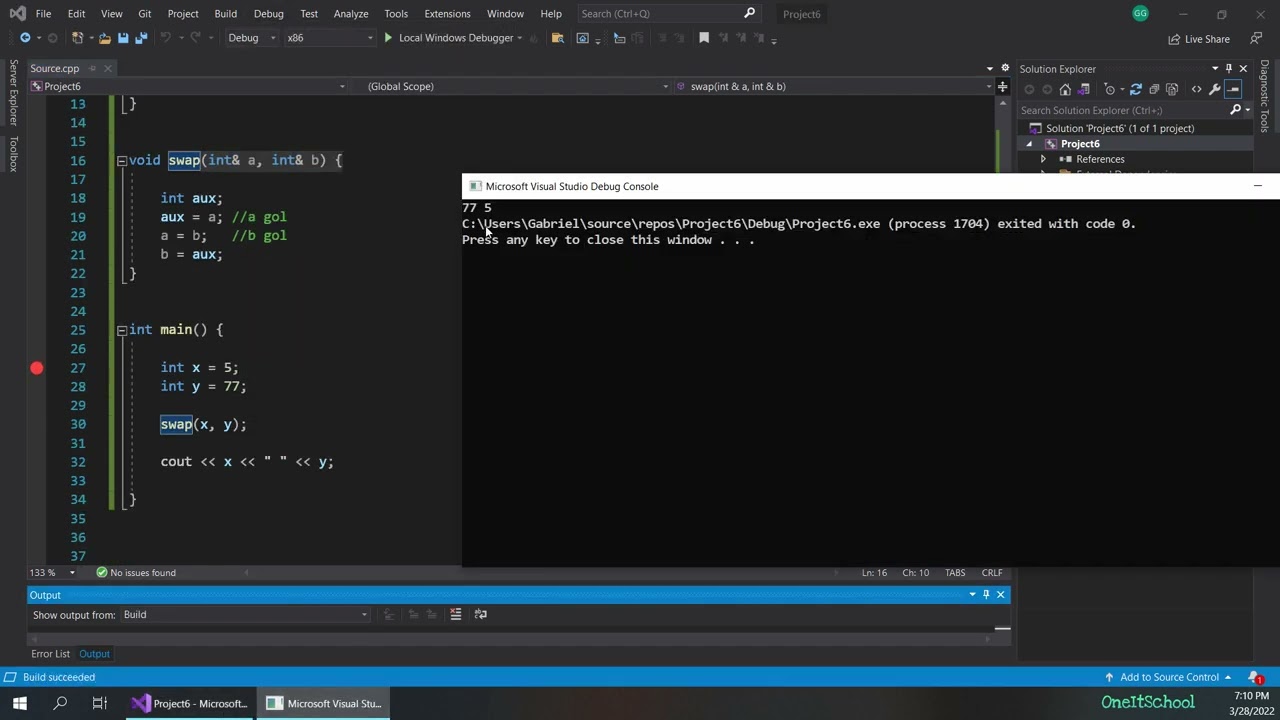Click Clear All icon in Output panel

pos(455,614)
